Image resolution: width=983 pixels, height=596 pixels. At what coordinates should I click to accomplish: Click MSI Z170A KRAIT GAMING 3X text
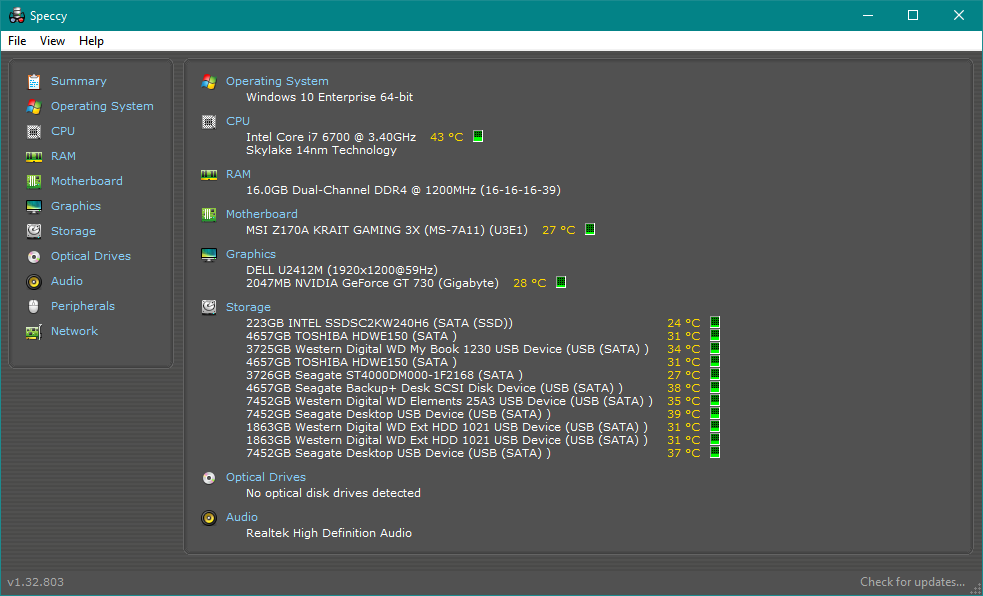point(387,230)
